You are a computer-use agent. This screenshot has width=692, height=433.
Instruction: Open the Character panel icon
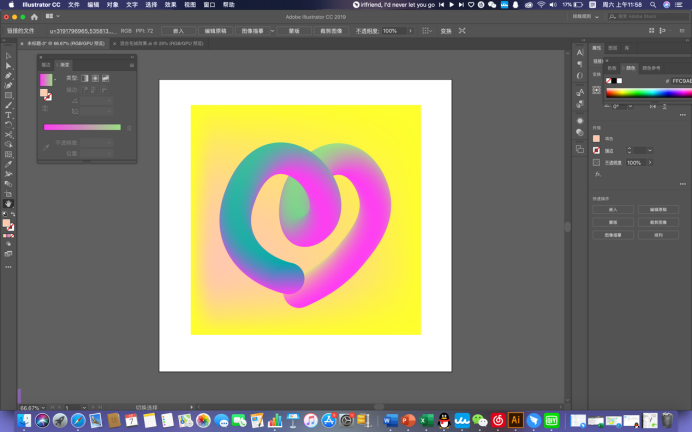[579, 52]
